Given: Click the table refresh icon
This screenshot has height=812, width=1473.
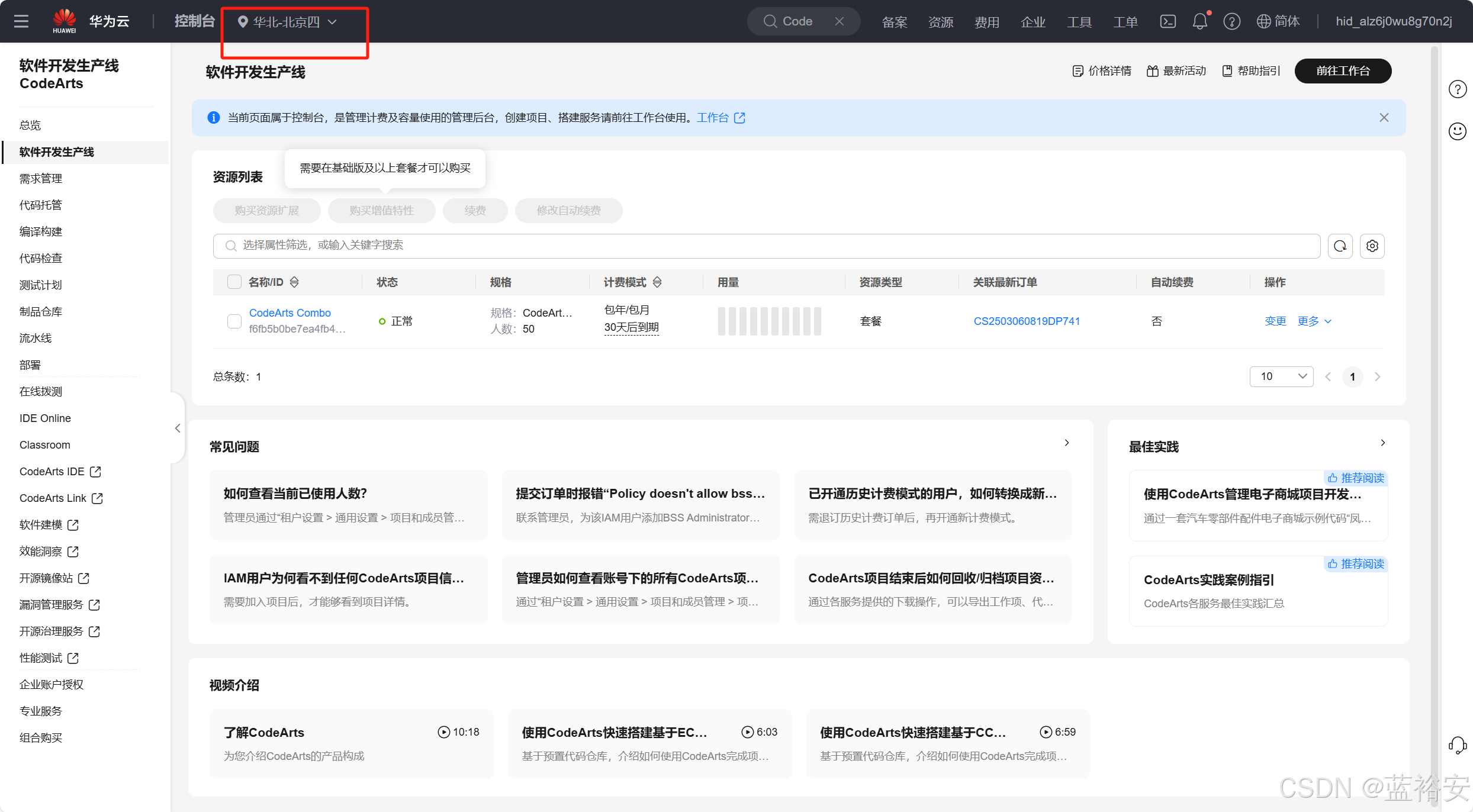Looking at the screenshot, I should 1340,246.
